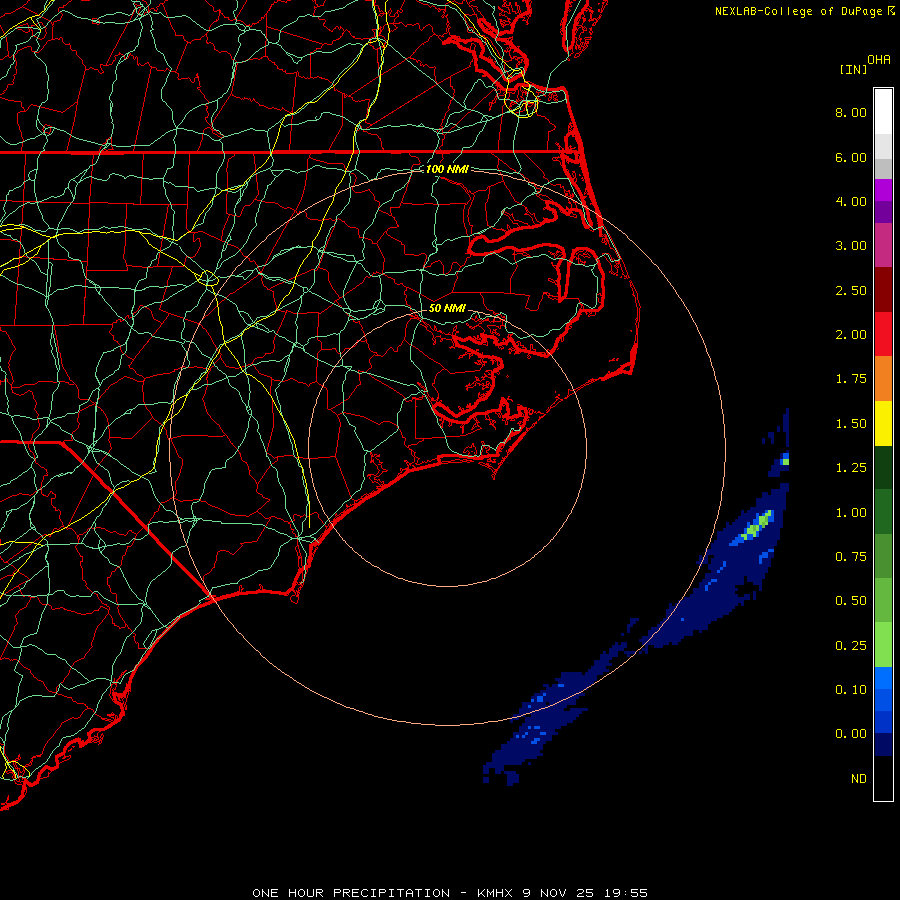
Task: Select the bright red swatch beside 2.00
Action: (x=883, y=334)
